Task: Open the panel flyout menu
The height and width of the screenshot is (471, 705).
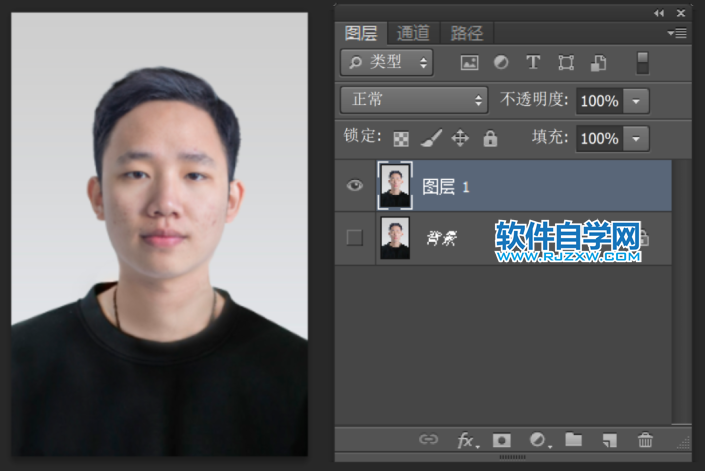Action: [677, 33]
